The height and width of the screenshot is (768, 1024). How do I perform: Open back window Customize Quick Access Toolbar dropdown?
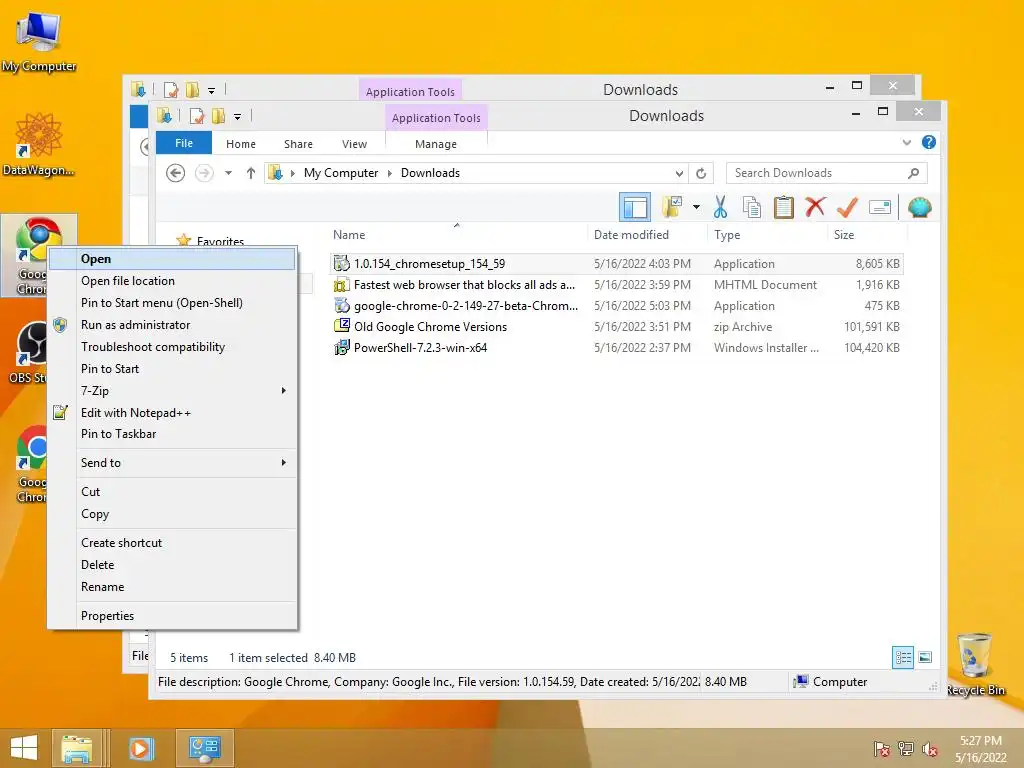point(211,91)
